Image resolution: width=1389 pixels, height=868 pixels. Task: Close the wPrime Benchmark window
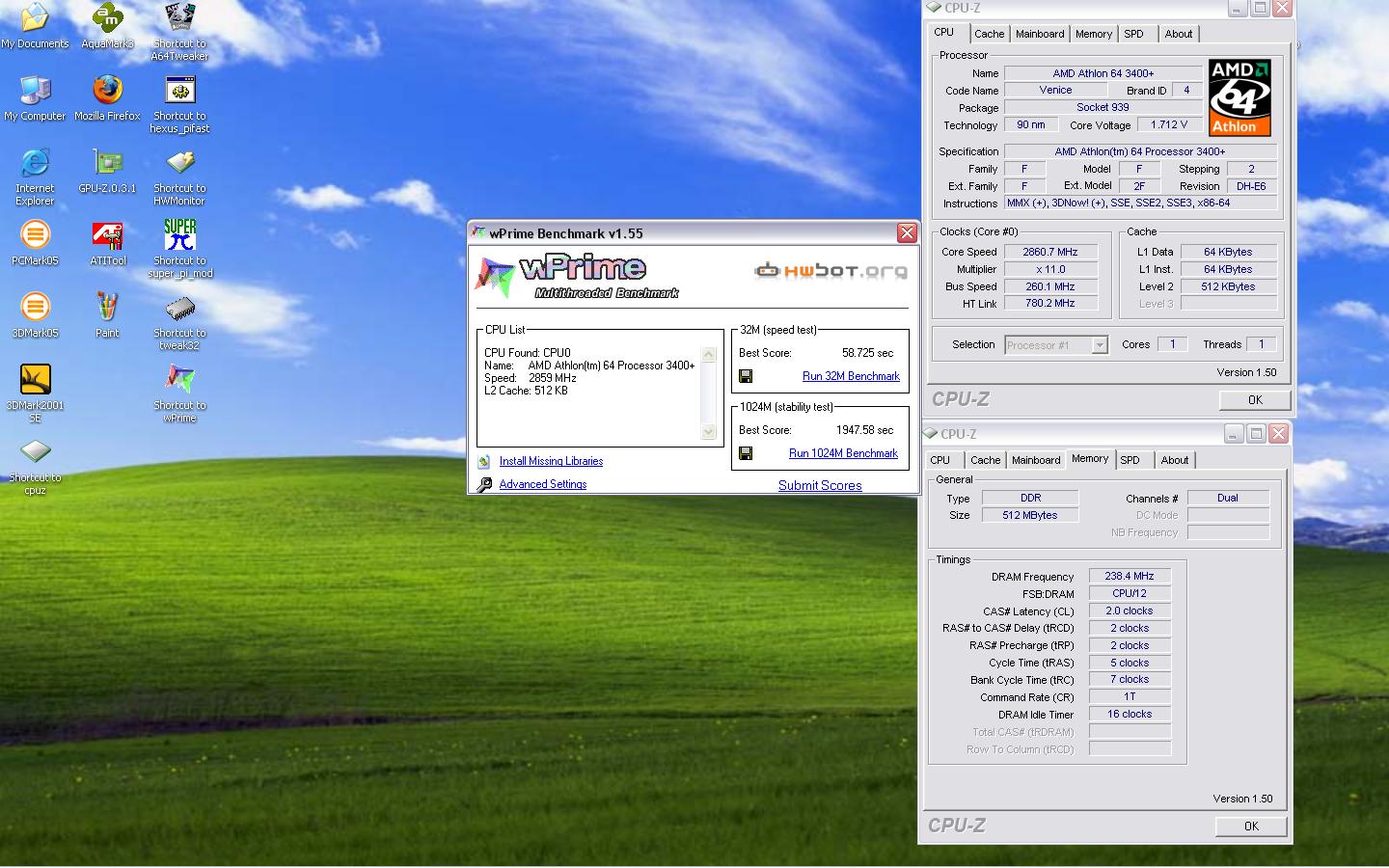point(907,232)
